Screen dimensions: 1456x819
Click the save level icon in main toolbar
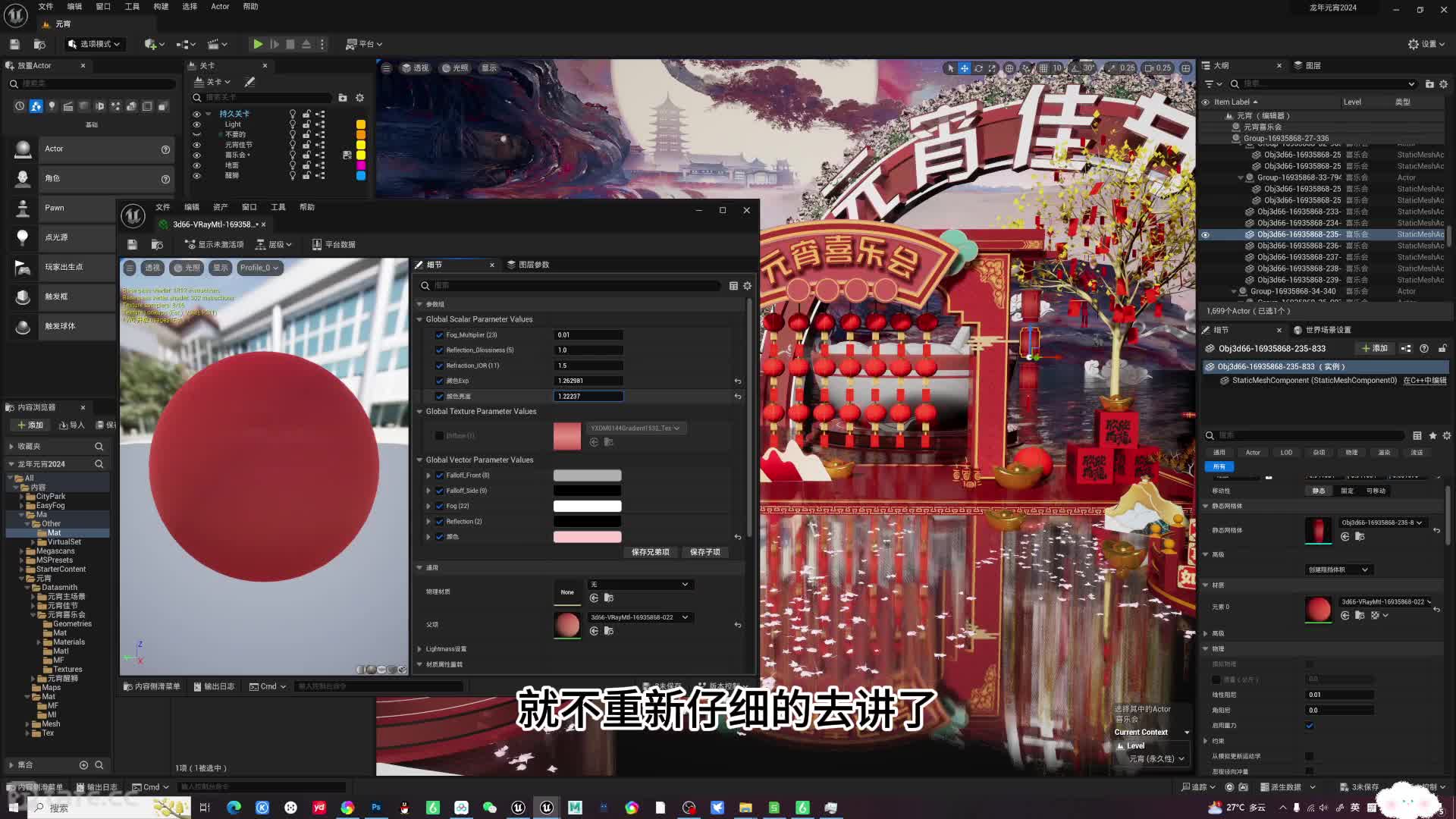[14, 44]
